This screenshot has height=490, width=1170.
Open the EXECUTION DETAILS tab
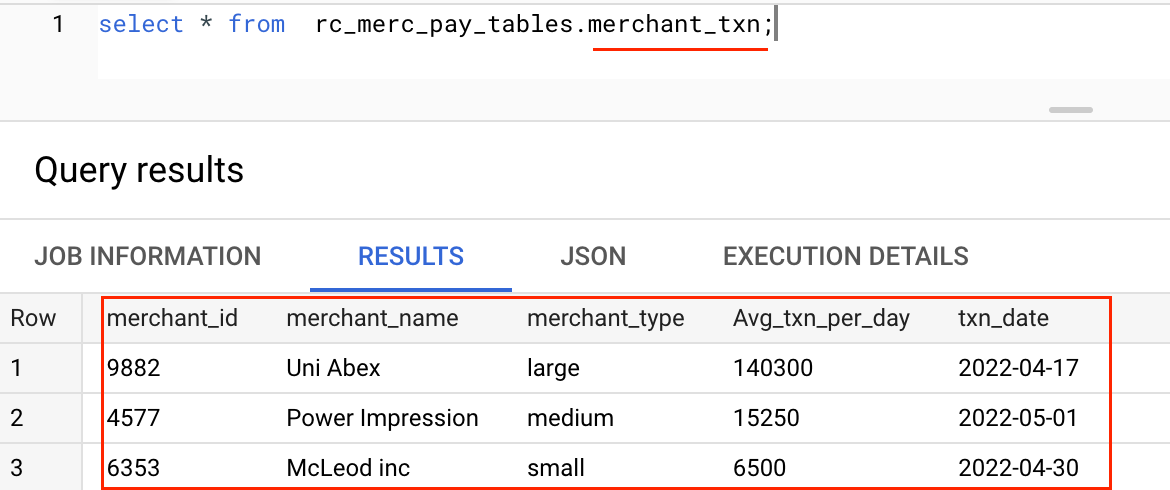pos(845,257)
